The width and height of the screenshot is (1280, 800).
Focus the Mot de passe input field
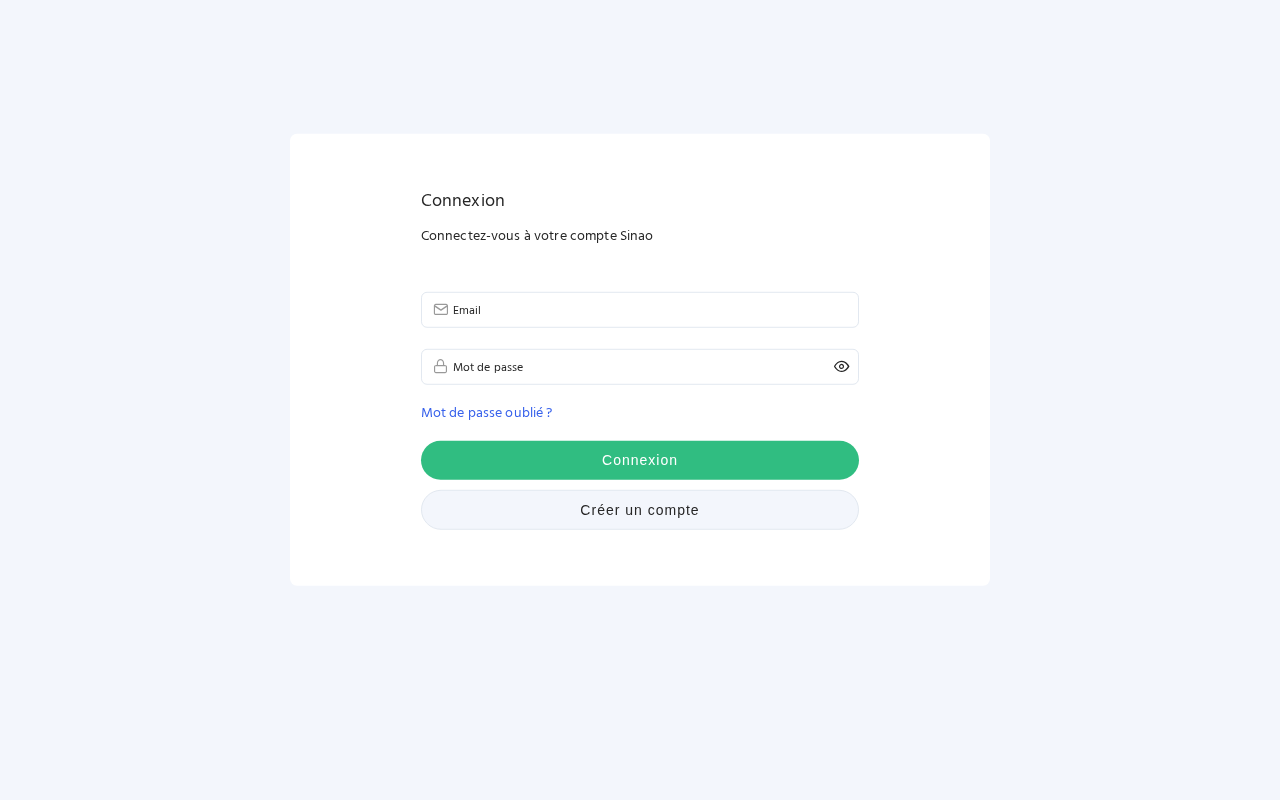[x=640, y=367]
